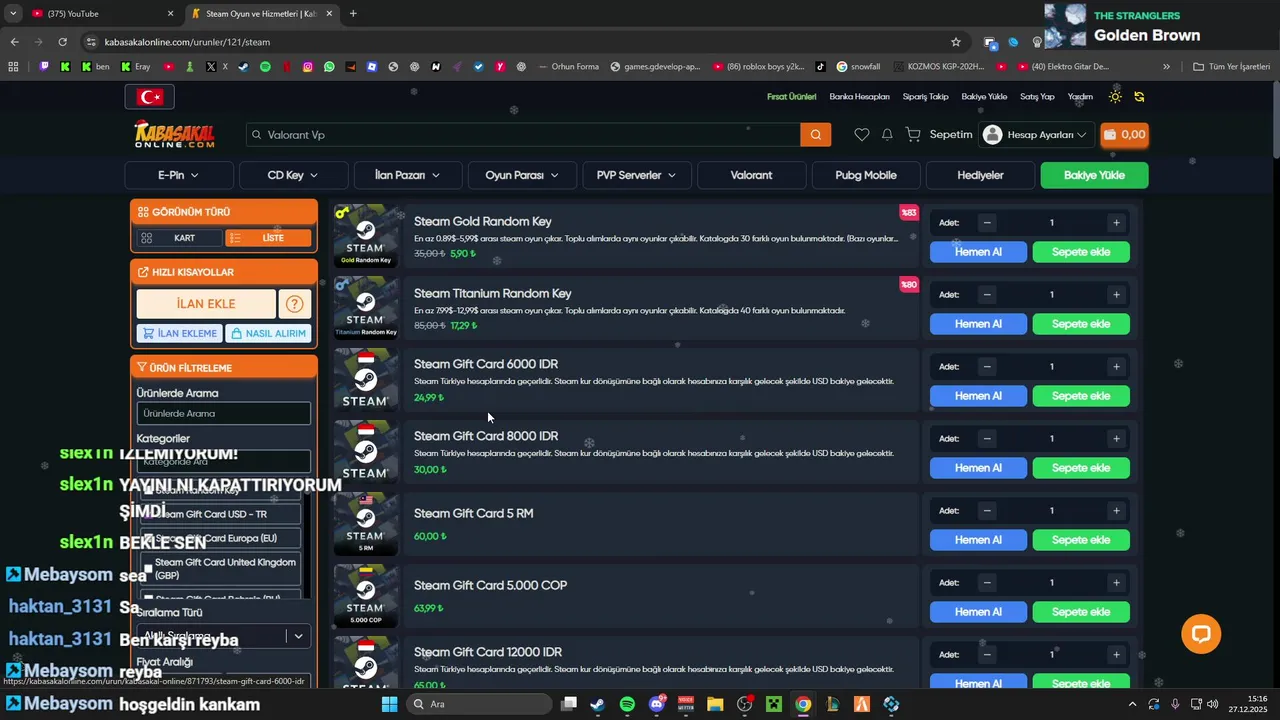1280x720 pixels.
Task: Click the Valorant Vp site search field
Action: [x=523, y=135]
